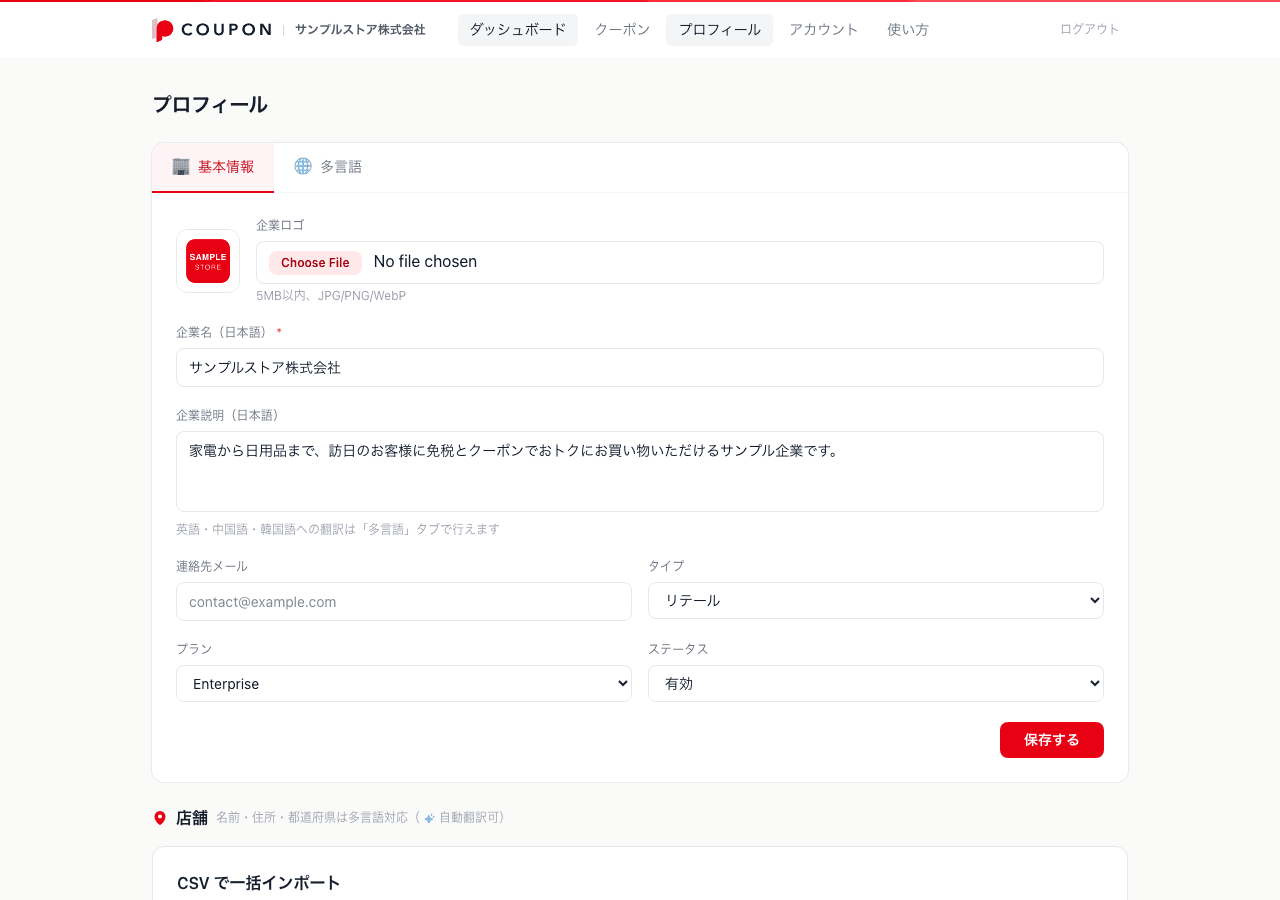Click the building icon on 基本情報 tab

pos(181,166)
